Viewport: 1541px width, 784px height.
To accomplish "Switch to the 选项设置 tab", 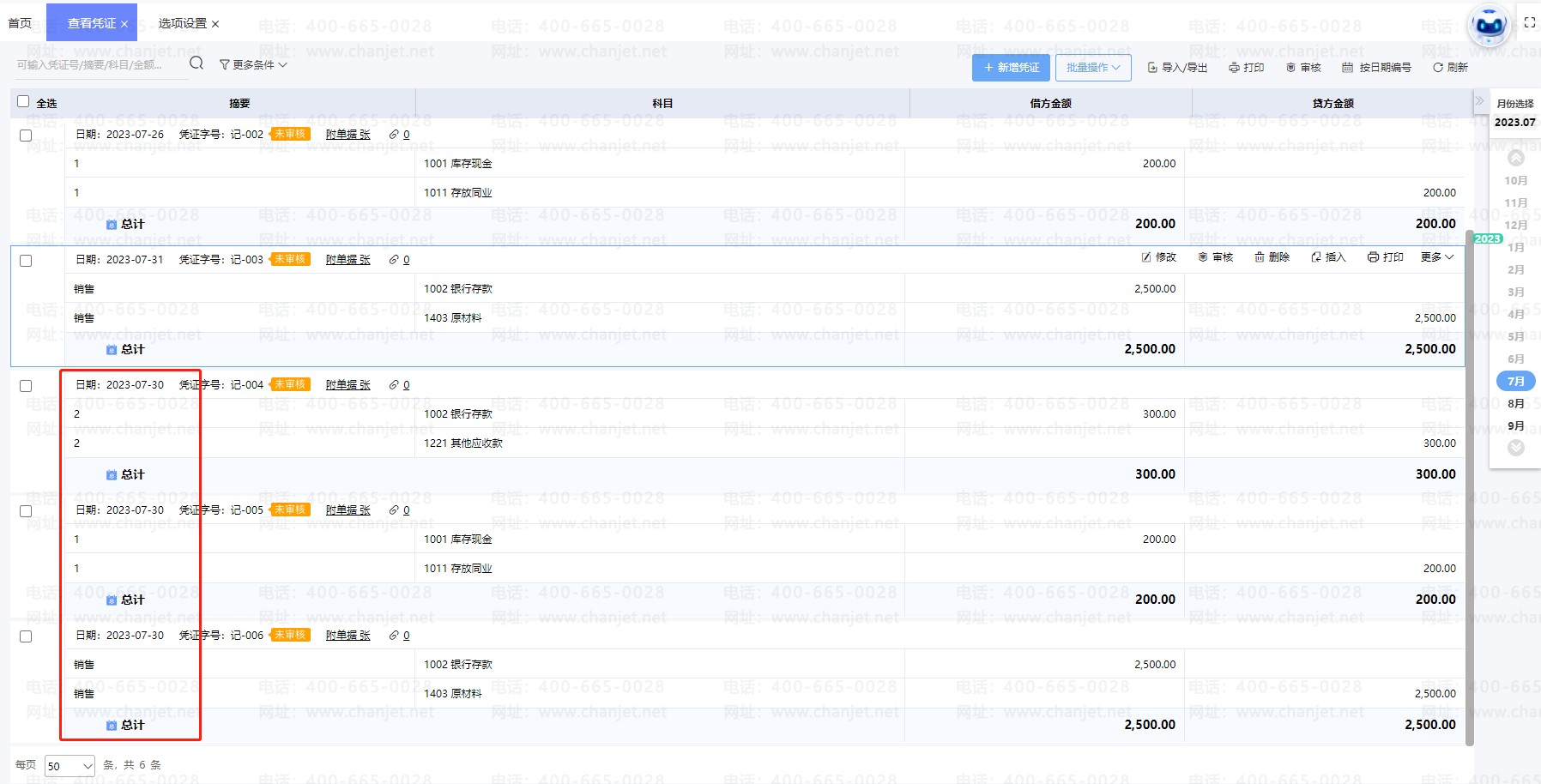I will (182, 23).
